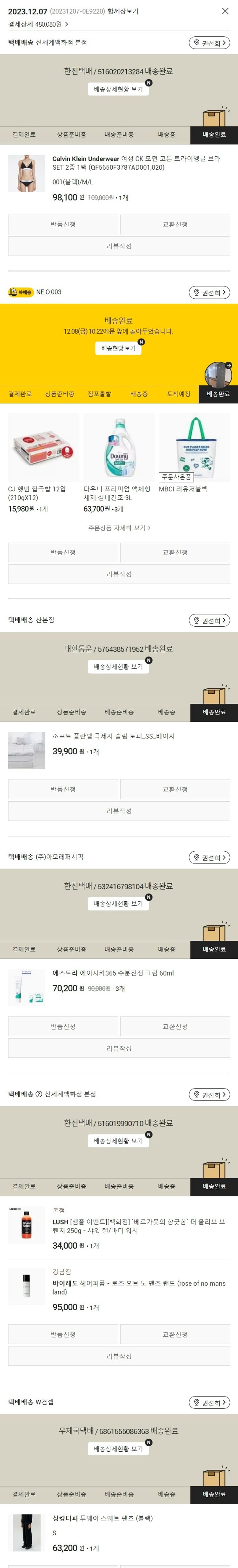Select the 배송중 step under 우체국택배 order
This screenshot has width=238, height=1568.
tap(166, 1494)
